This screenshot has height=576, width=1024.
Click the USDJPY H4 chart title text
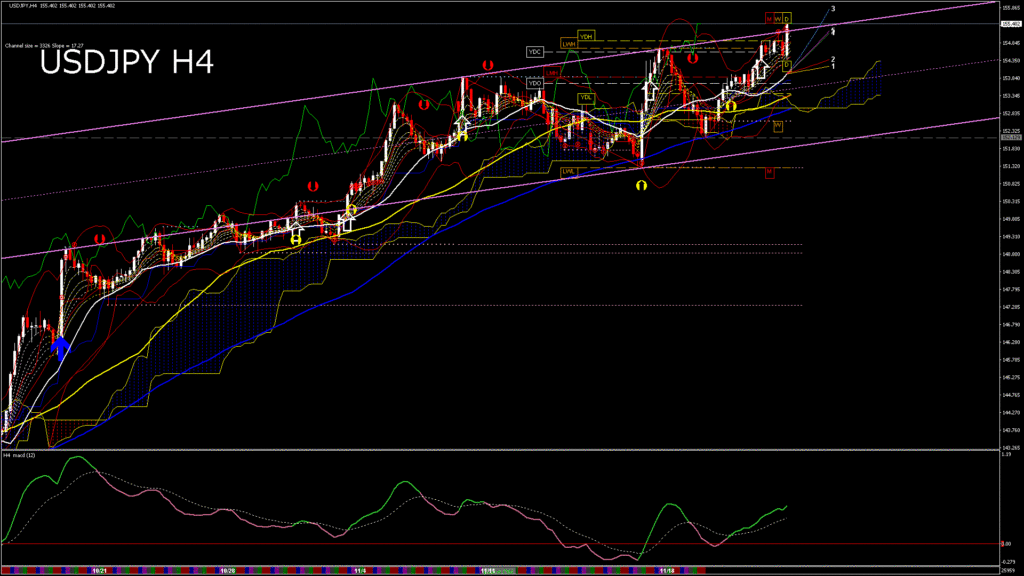pos(126,64)
